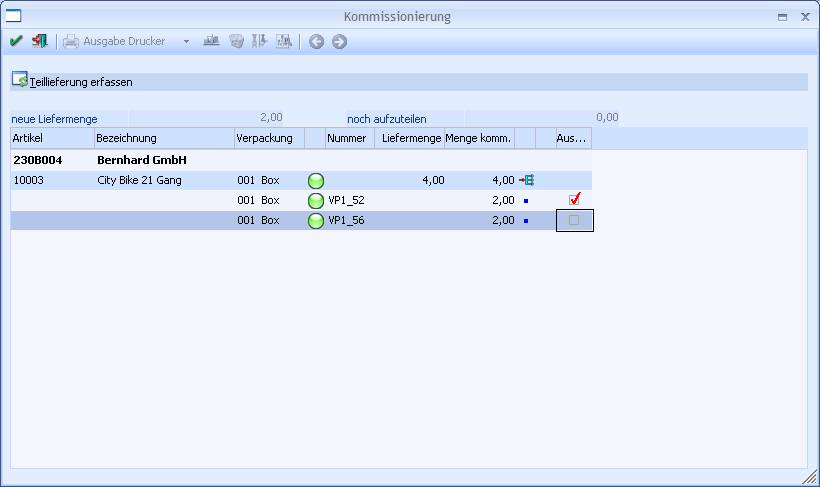This screenshot has height=487, width=820.
Task: Click the printer icon in the toolbar
Action: pyautogui.click(x=71, y=41)
